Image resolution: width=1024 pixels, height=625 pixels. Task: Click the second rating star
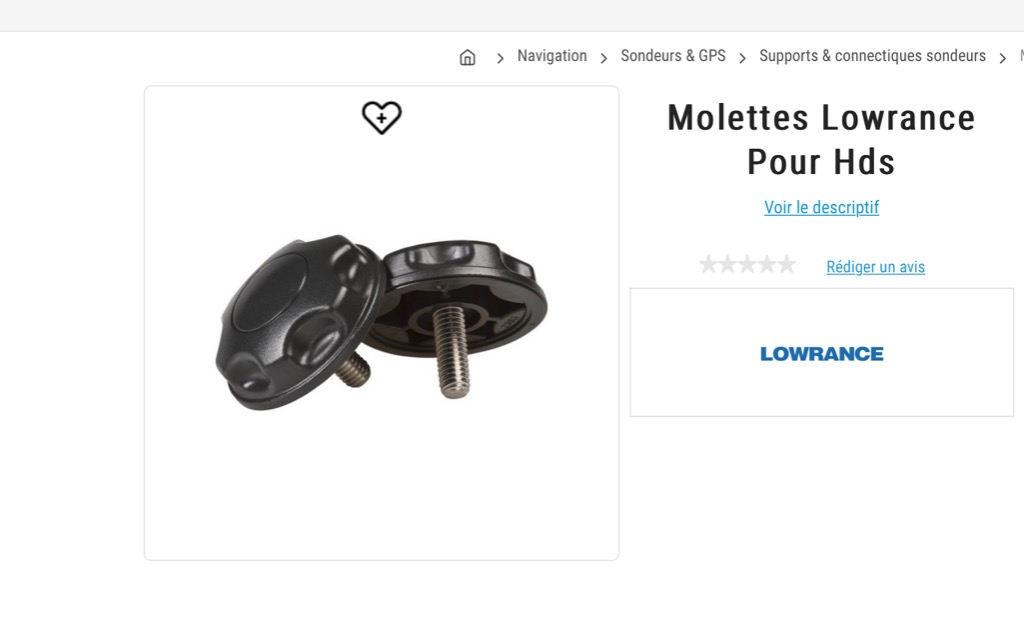coord(728,265)
